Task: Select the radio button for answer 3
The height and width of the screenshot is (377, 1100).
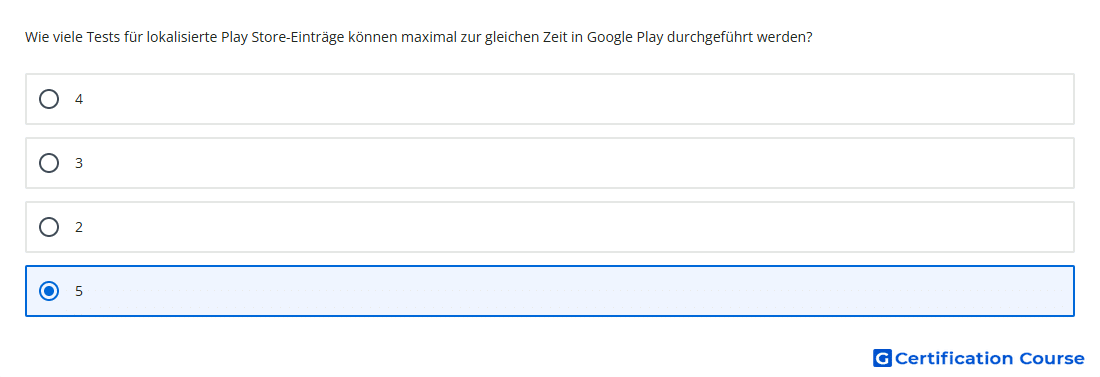Action: pyautogui.click(x=49, y=163)
